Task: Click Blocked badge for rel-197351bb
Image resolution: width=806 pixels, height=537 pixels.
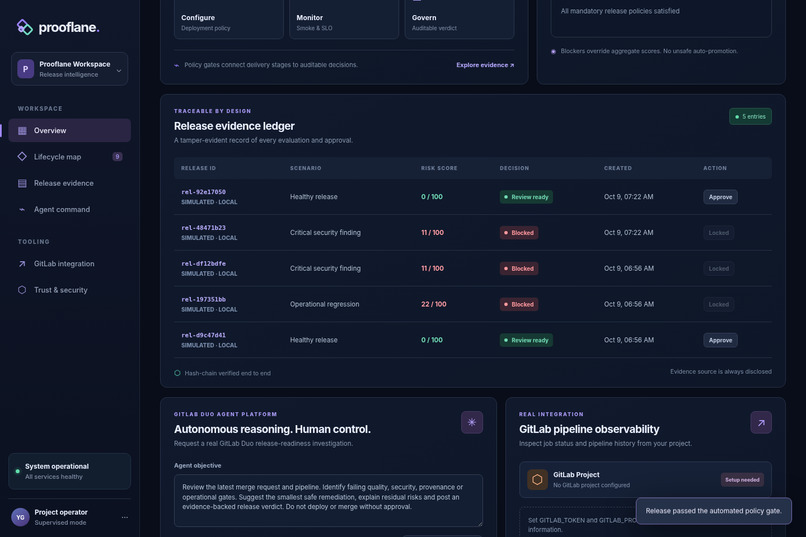Action: [x=519, y=304]
